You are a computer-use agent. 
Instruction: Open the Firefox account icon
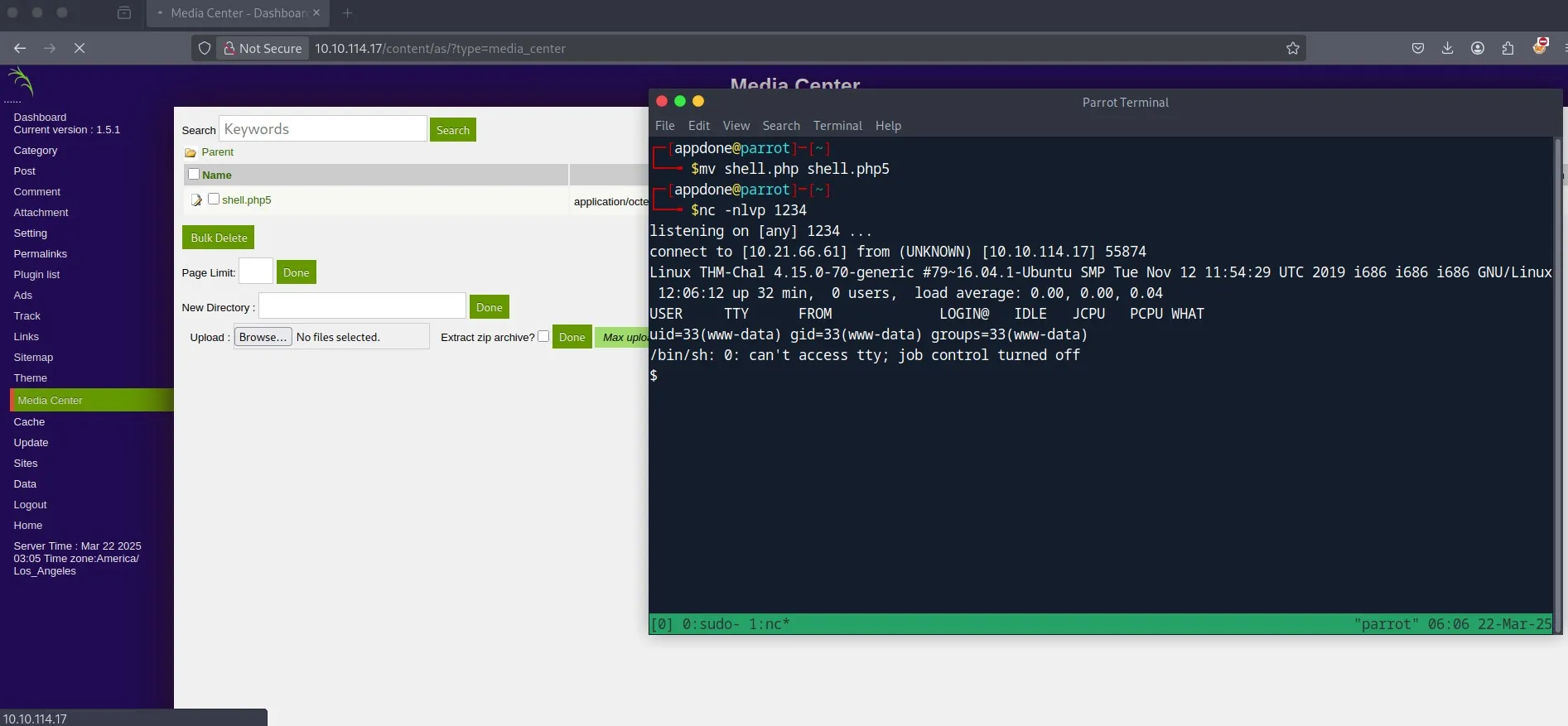click(1478, 48)
